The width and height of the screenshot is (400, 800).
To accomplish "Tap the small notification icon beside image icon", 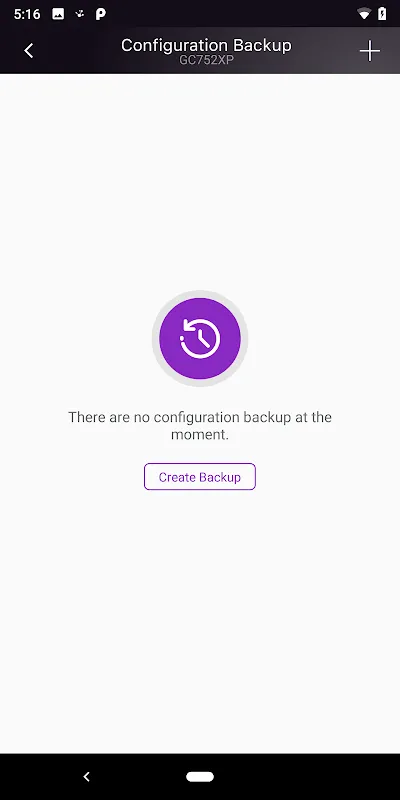I will click(80, 14).
